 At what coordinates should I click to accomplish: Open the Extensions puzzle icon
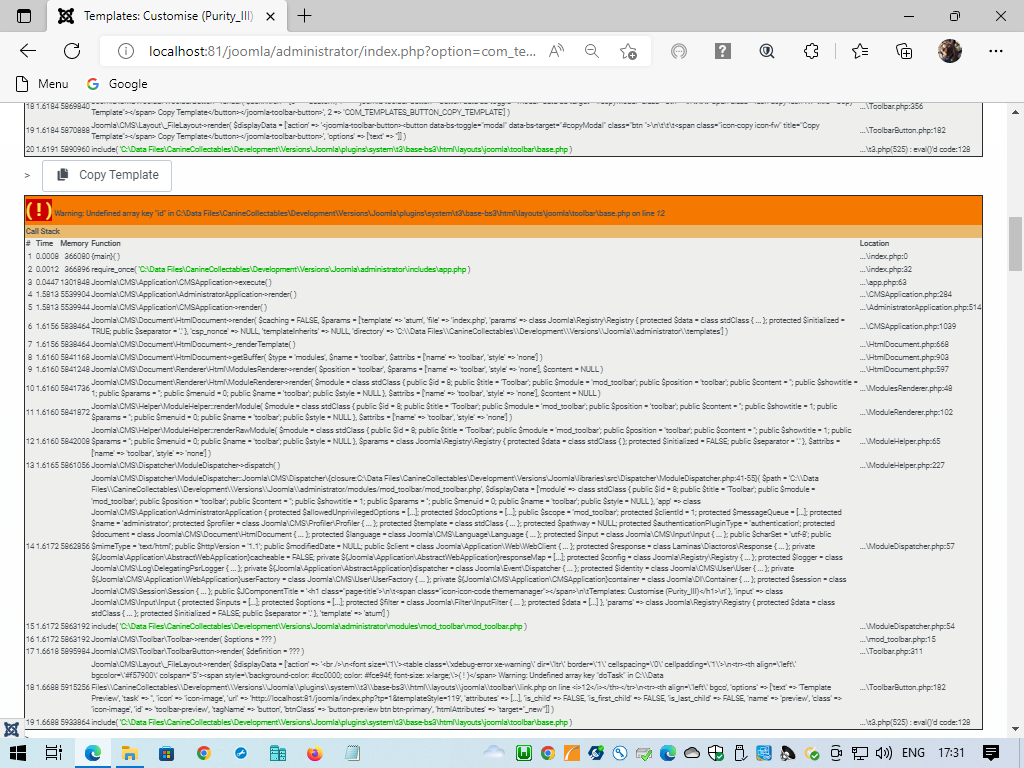coord(811,51)
